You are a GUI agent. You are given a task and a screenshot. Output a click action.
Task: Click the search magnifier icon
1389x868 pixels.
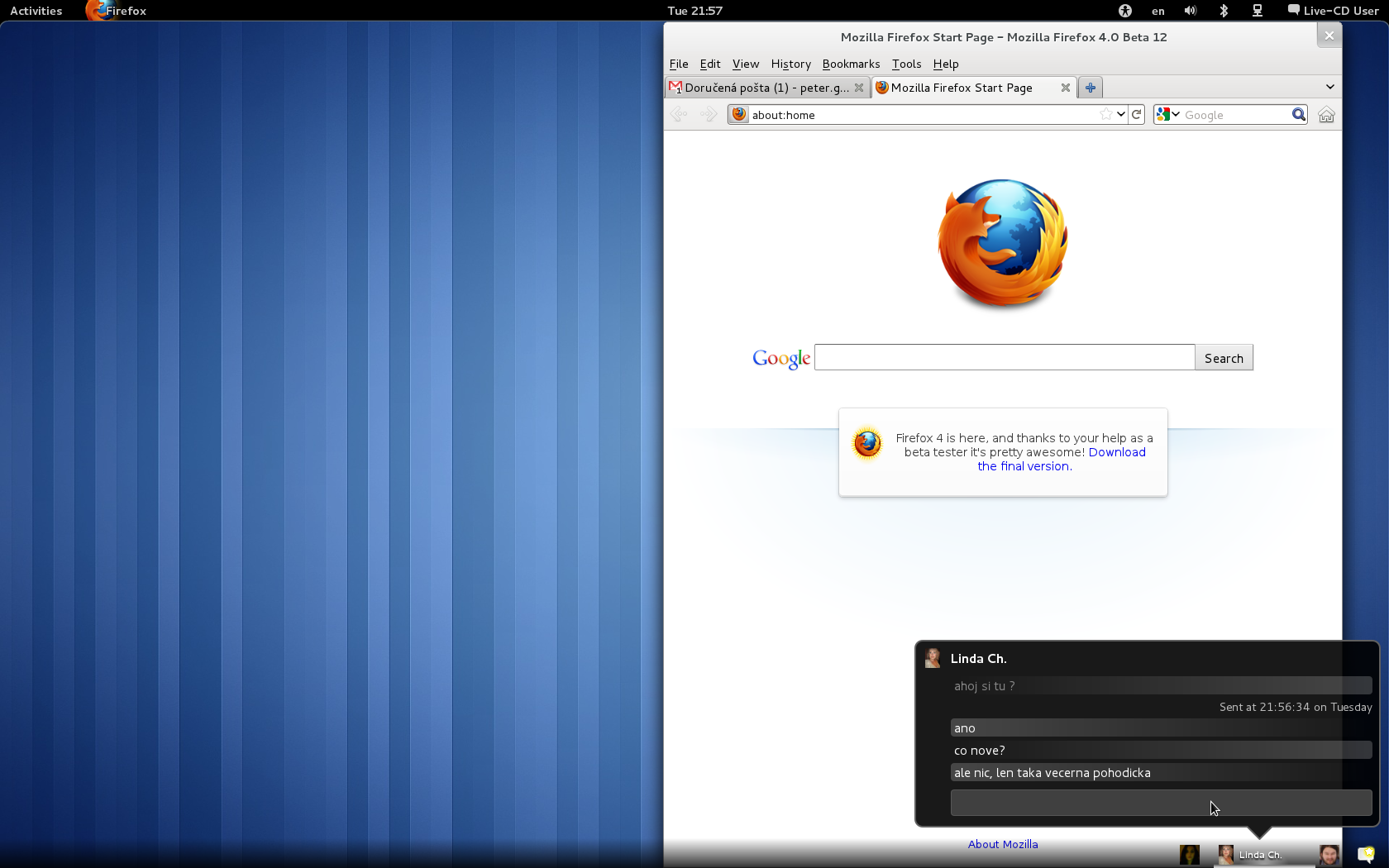click(1298, 115)
